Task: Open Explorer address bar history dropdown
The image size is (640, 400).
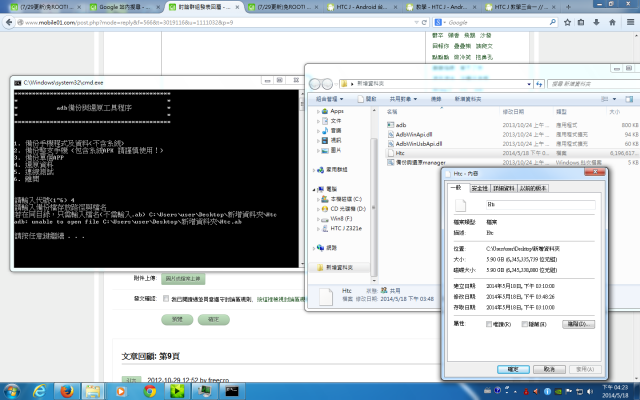Action: coord(529,84)
